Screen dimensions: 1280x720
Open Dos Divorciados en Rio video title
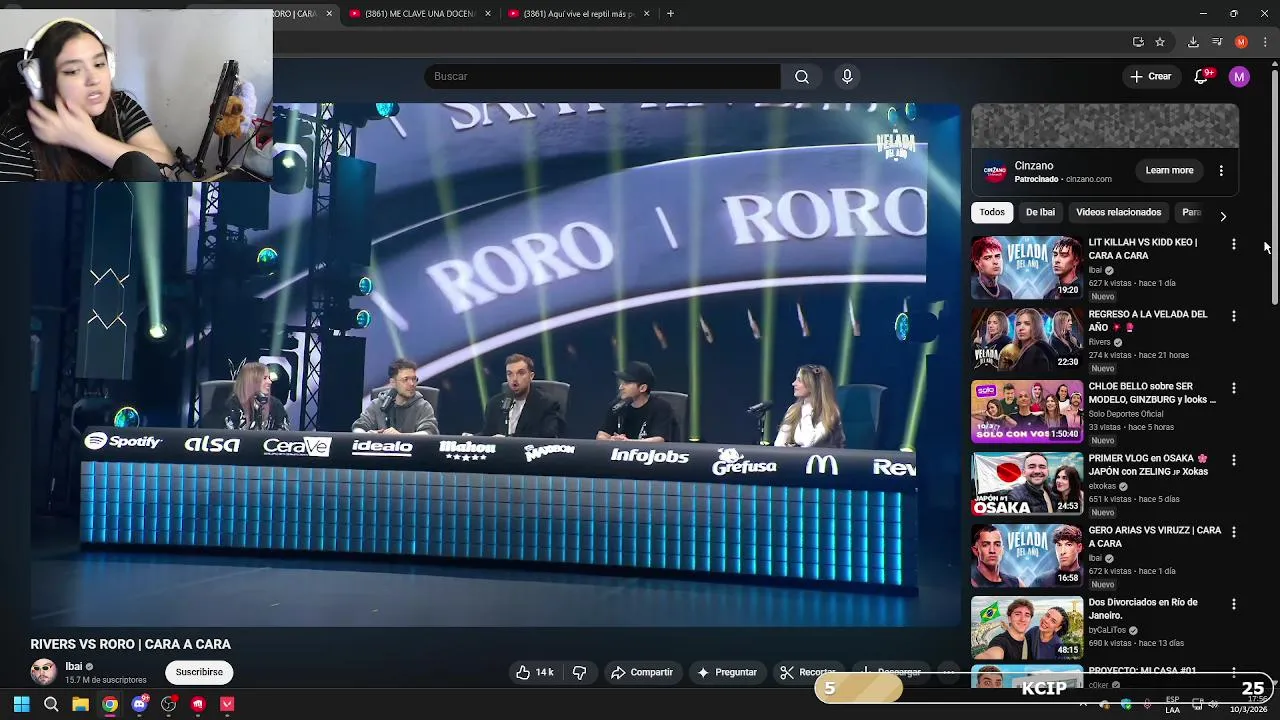1143,609
